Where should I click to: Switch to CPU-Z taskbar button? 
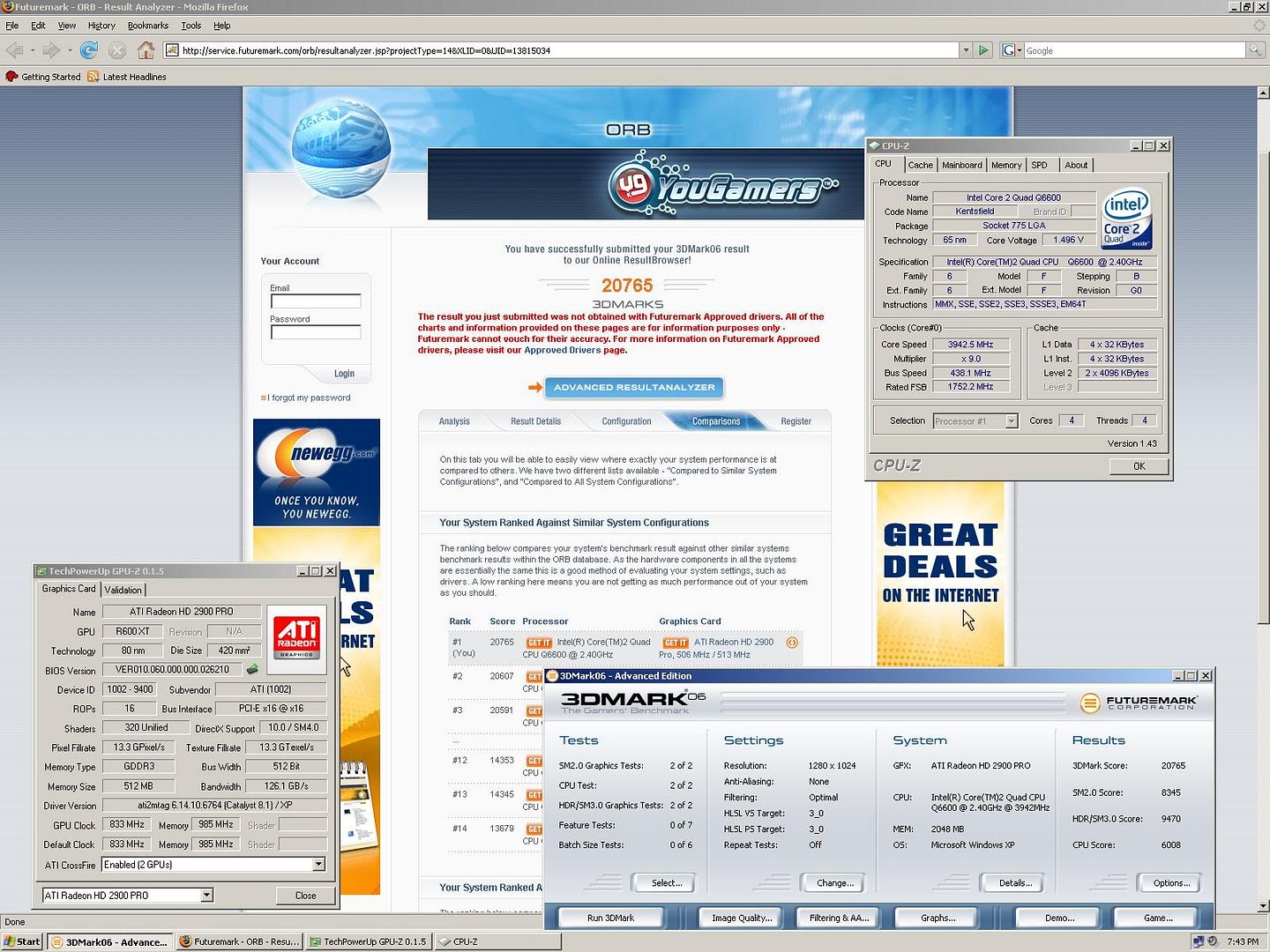pos(497,941)
